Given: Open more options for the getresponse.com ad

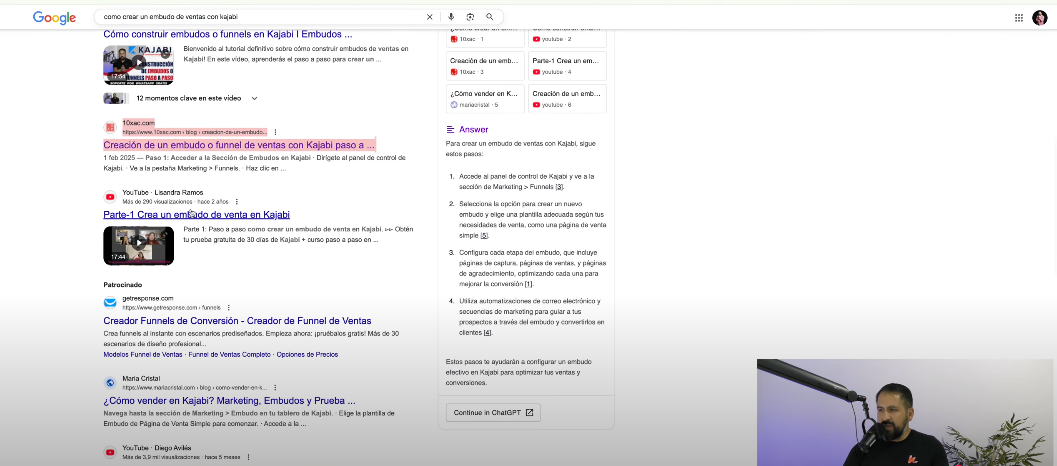Looking at the screenshot, I should [x=228, y=307].
